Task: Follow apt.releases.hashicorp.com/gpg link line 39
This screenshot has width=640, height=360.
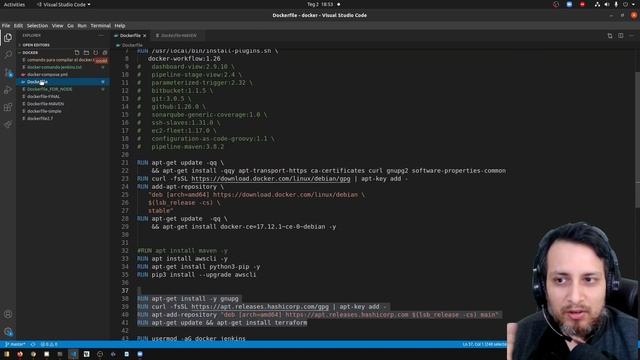Action: coord(260,307)
